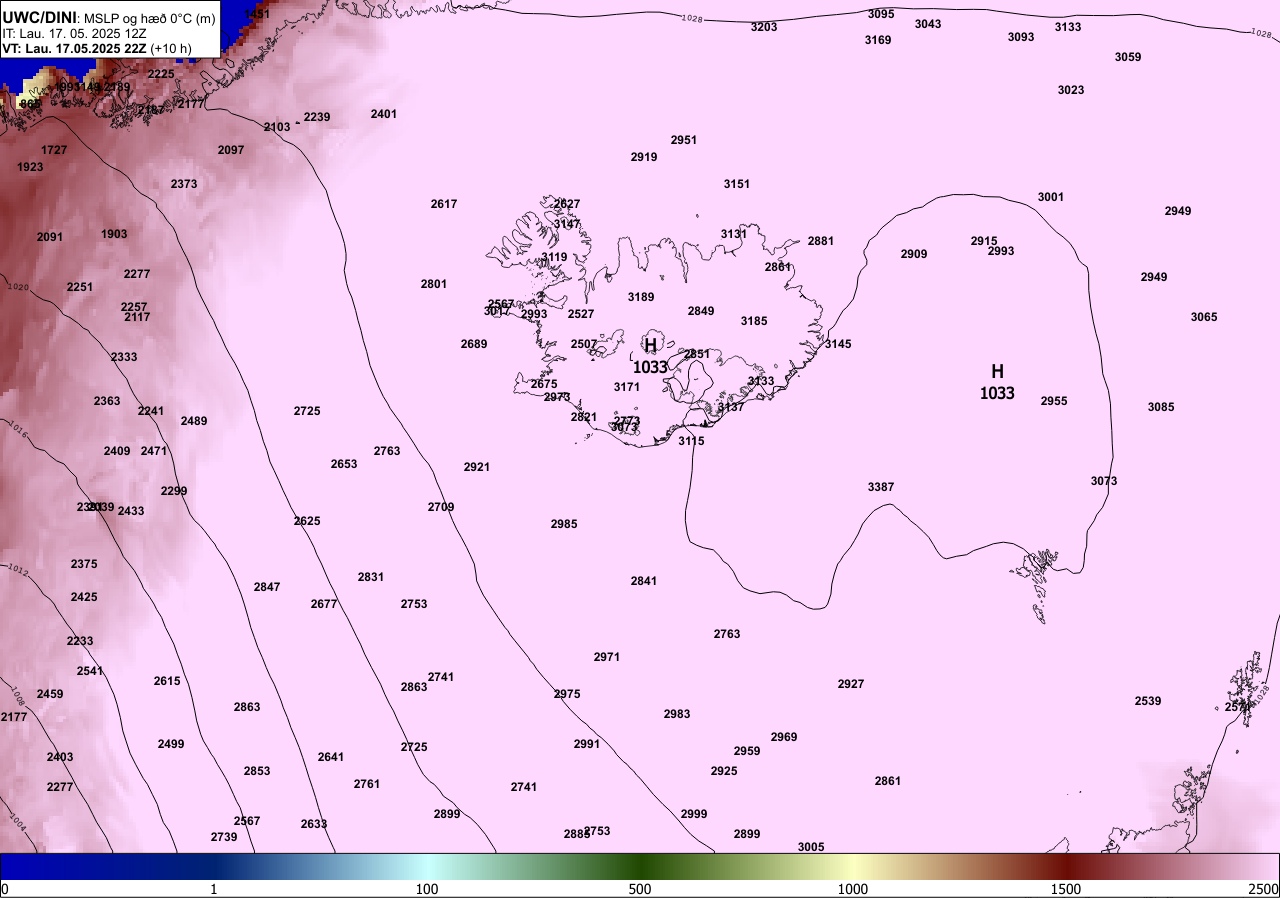Click the height value 2653
1280x898 pixels.
pyautogui.click(x=344, y=464)
